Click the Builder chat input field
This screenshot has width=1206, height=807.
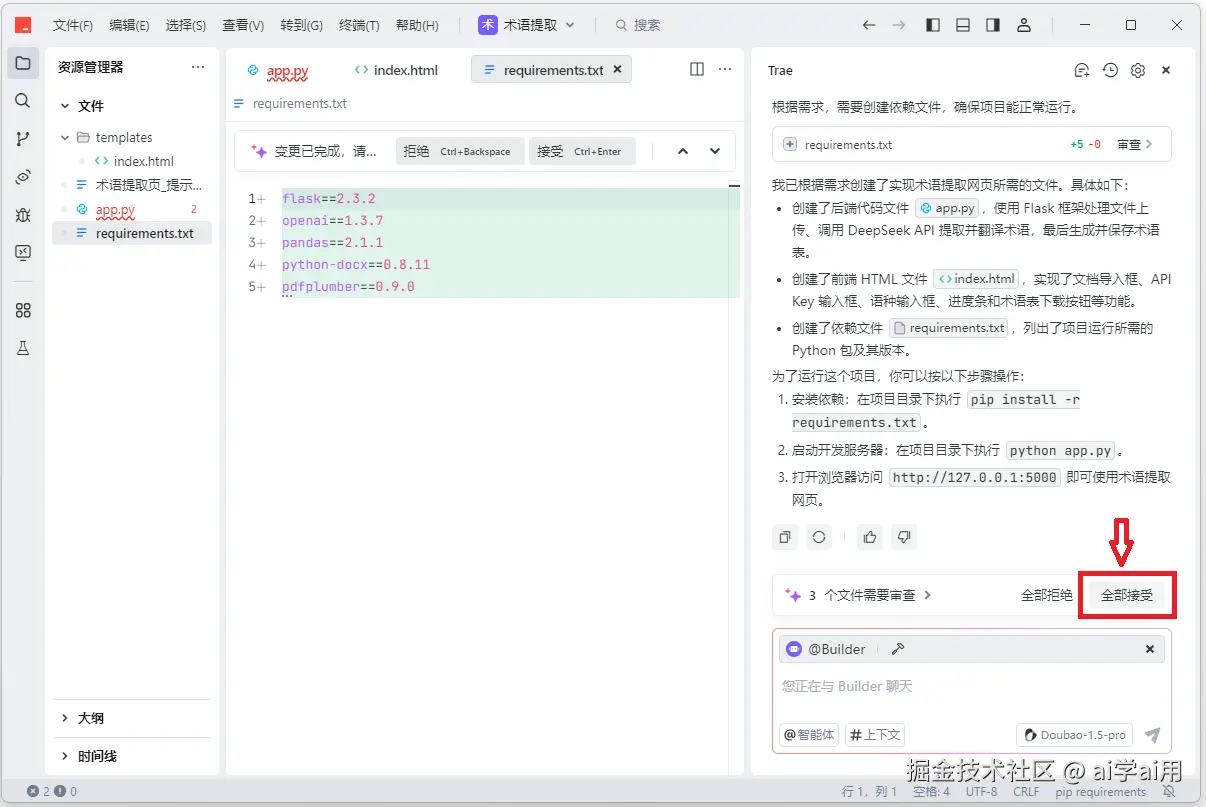point(970,686)
